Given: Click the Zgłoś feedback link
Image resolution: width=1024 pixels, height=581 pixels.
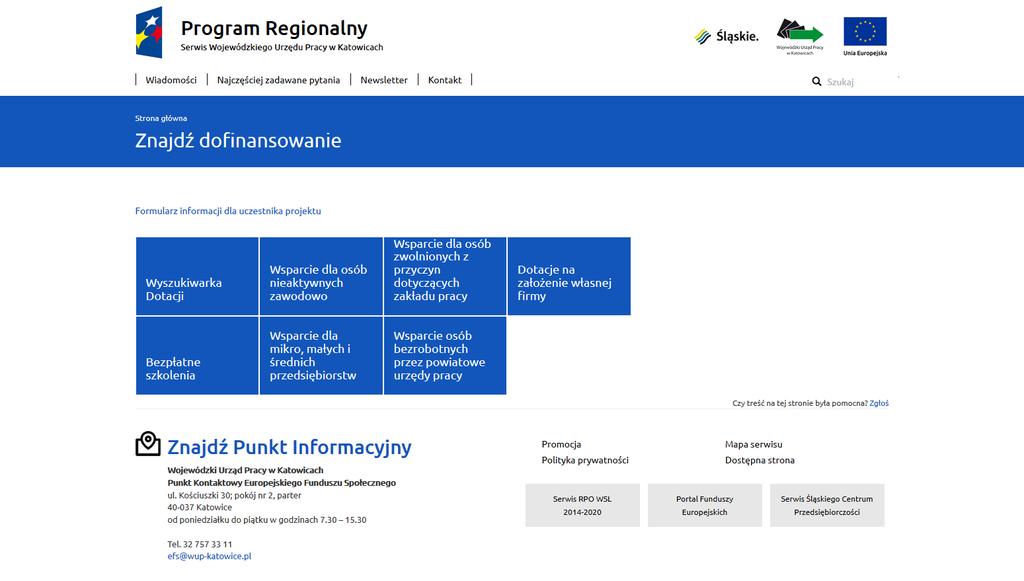Looking at the screenshot, I should [x=879, y=403].
